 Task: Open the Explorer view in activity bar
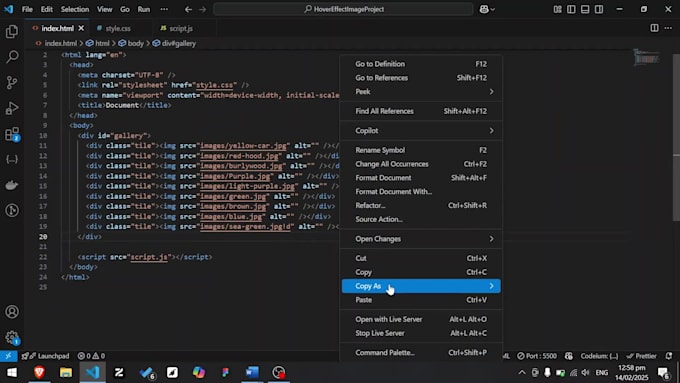coord(12,32)
